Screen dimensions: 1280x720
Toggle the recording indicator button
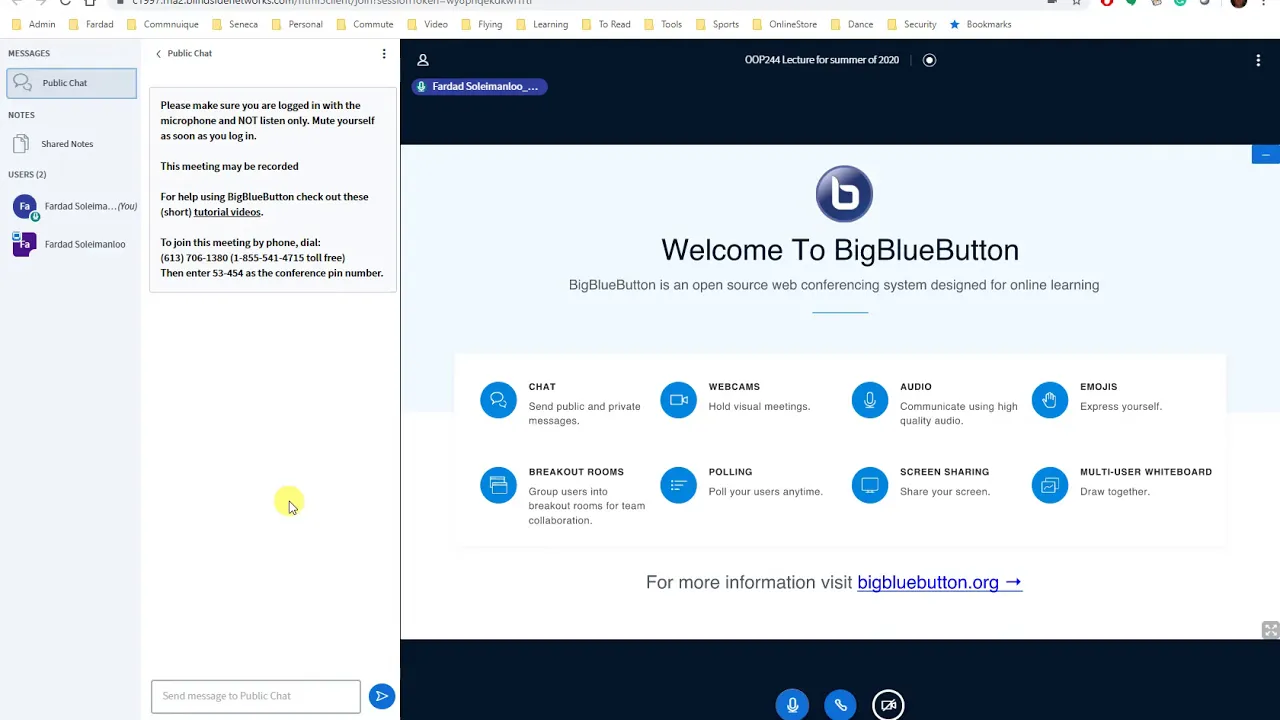point(929,60)
